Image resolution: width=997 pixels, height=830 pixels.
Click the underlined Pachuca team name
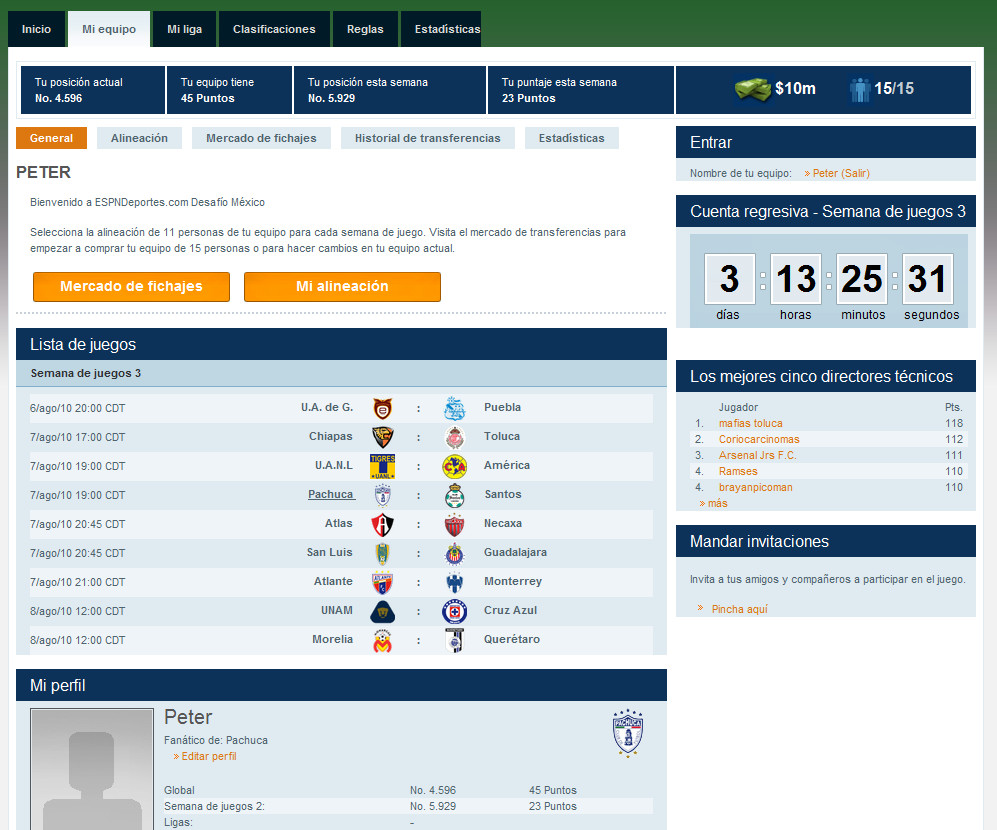(x=331, y=494)
